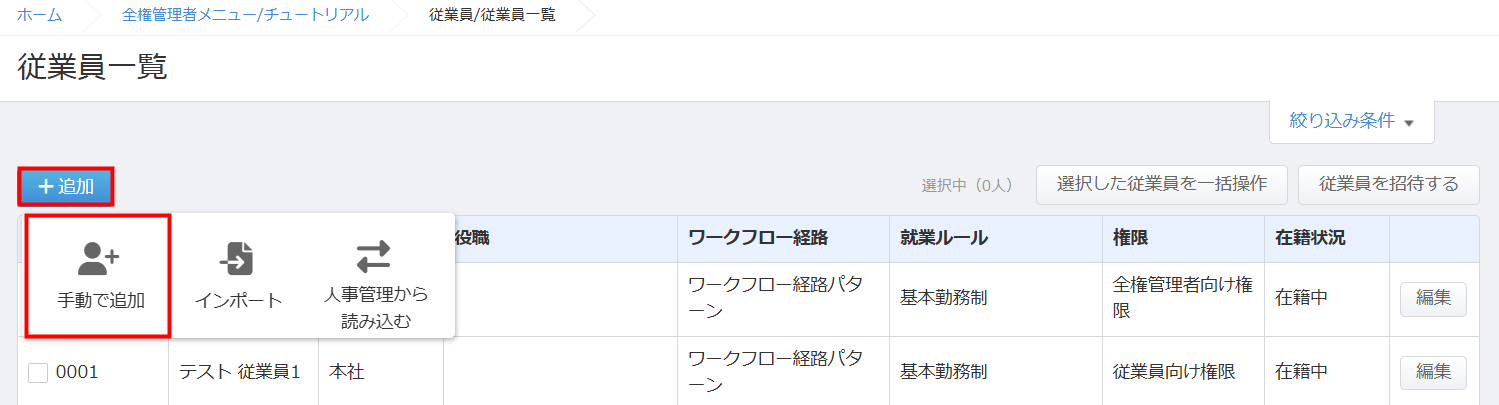Screen dimensions: 1499x405
Task: Select the テスト 従業員1 name cell
Action: (x=240, y=372)
